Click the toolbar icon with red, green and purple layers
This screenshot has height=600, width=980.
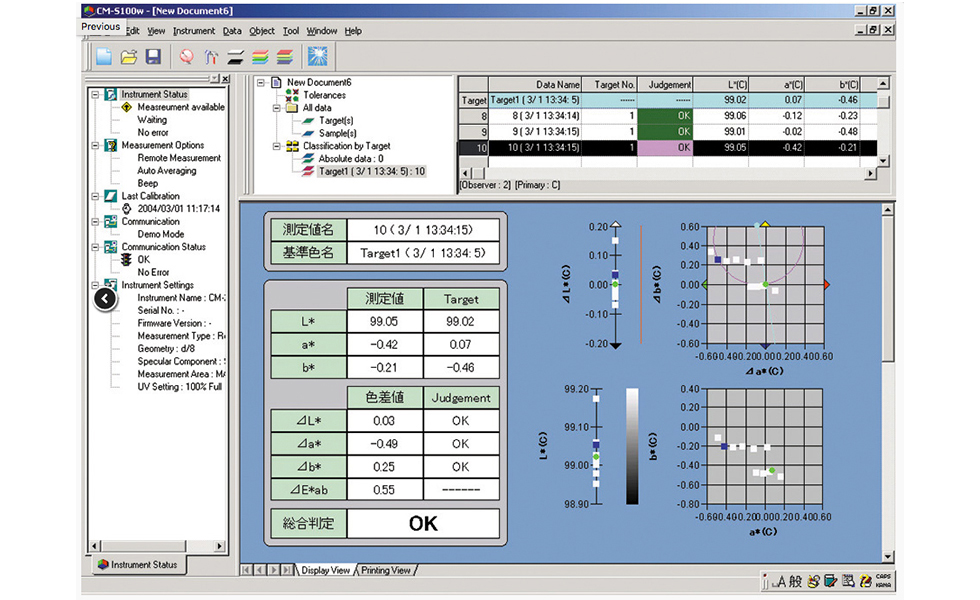285,58
